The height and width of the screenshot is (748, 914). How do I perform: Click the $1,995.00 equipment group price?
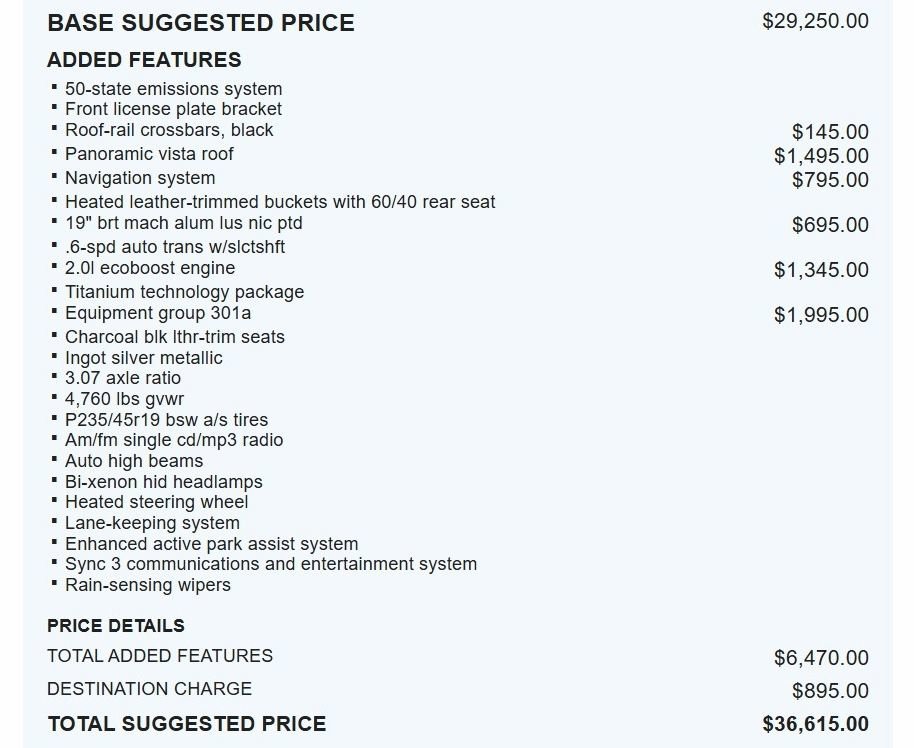(821, 315)
